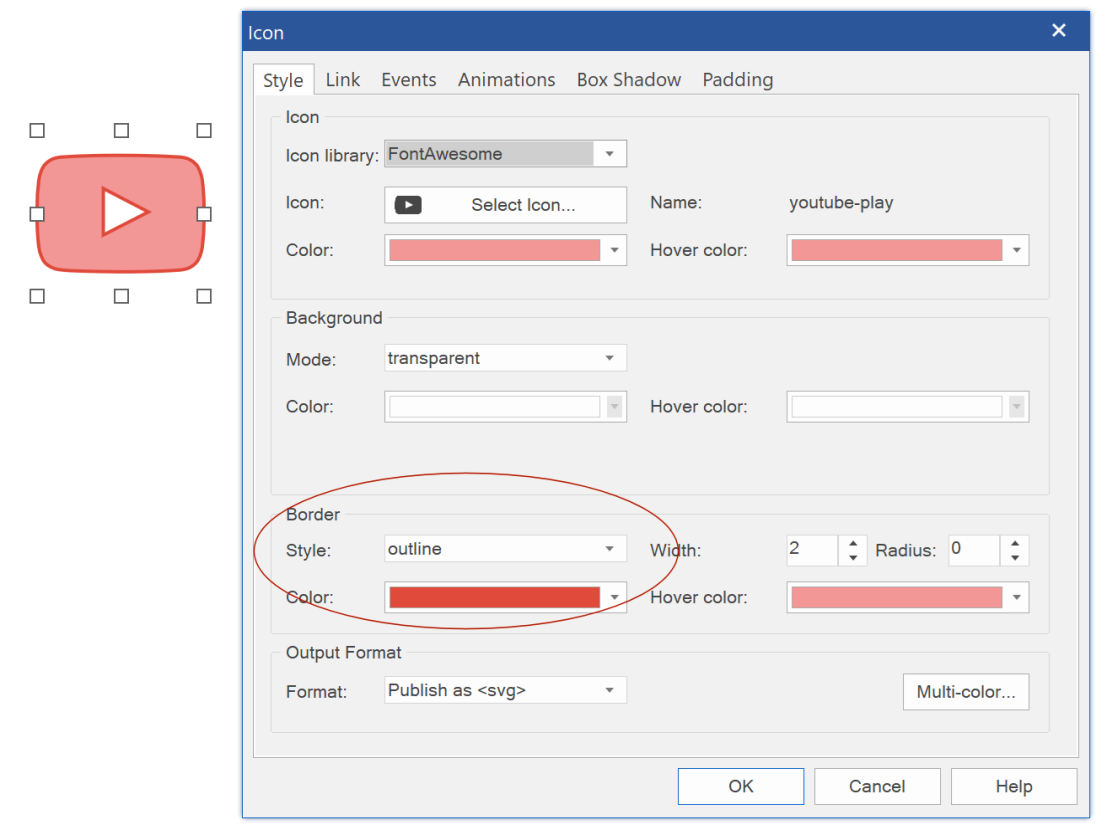The width and height of the screenshot is (1107, 835).
Task: Click the Select Icon... button
Action: point(505,205)
